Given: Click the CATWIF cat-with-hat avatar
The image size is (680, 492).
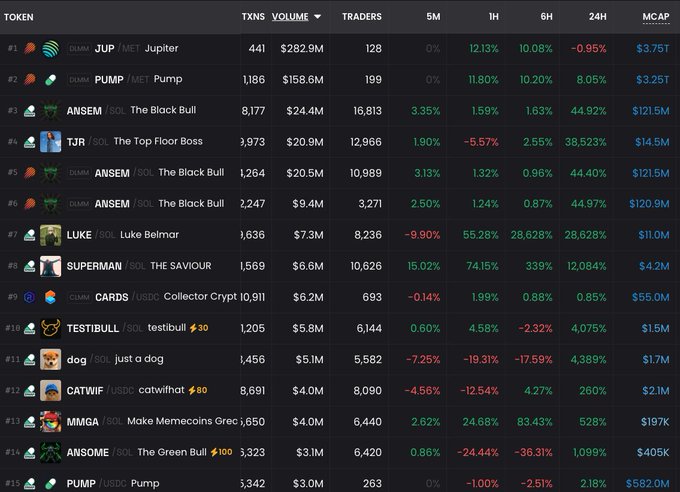Looking at the screenshot, I should pyautogui.click(x=51, y=390).
